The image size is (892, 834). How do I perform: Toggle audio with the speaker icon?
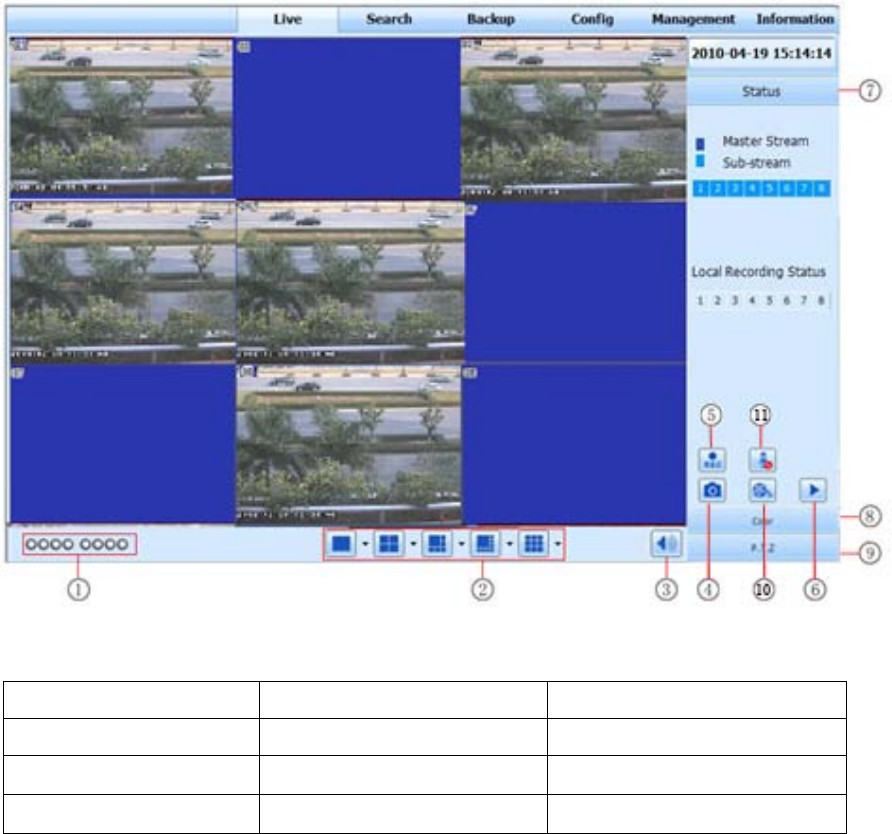pos(666,544)
